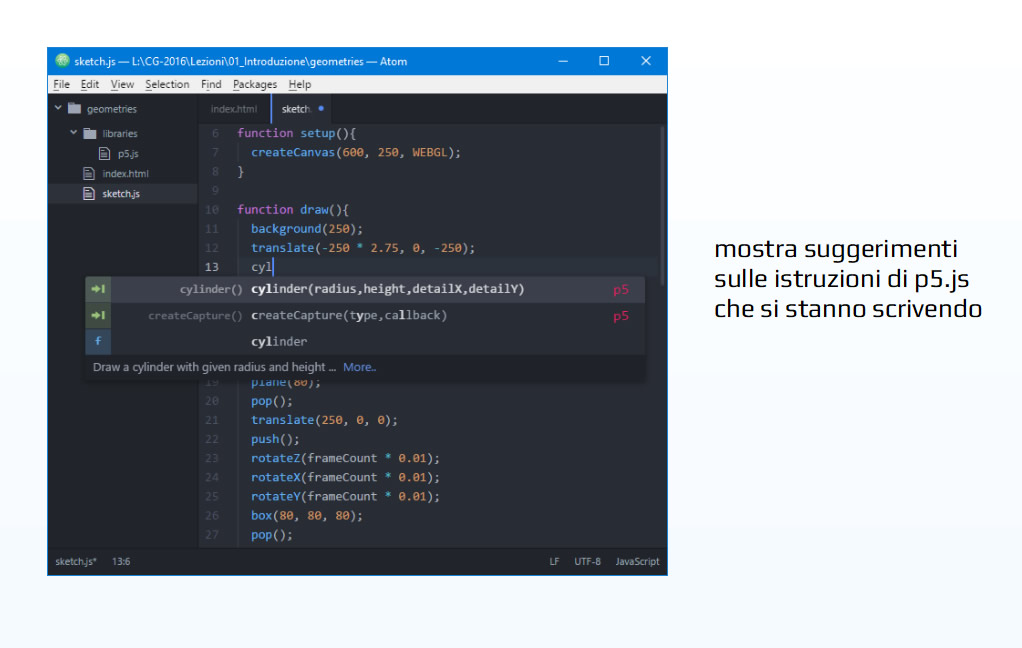Click the translate(250, 0, 0) line
The height and width of the screenshot is (648, 1022).
[x=325, y=420]
